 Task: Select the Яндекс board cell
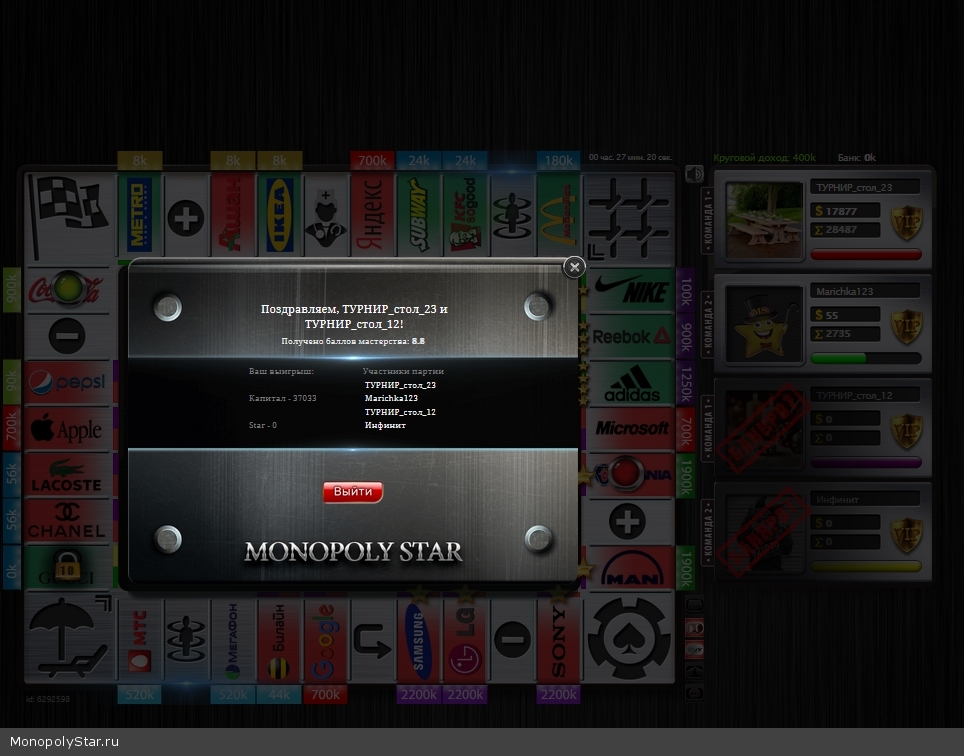tap(373, 214)
